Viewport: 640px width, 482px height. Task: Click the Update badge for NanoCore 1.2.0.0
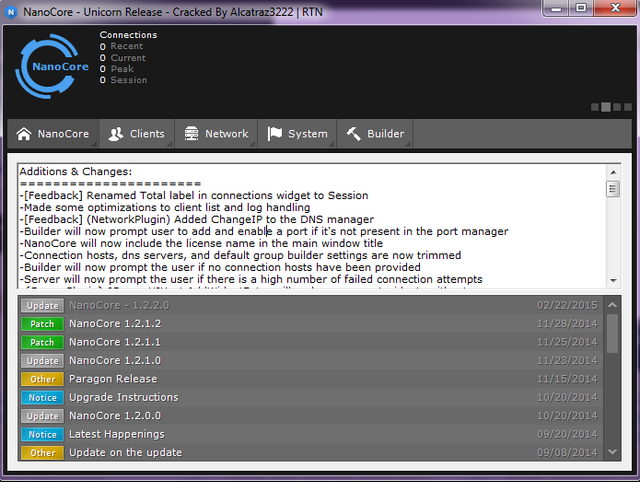pyautogui.click(x=42, y=416)
